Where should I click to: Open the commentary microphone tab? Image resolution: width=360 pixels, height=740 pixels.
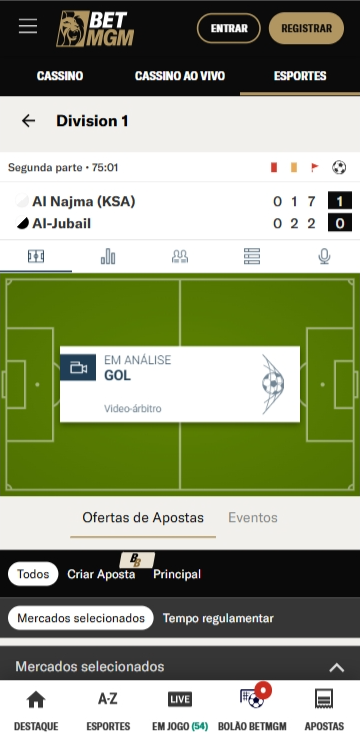click(x=324, y=256)
